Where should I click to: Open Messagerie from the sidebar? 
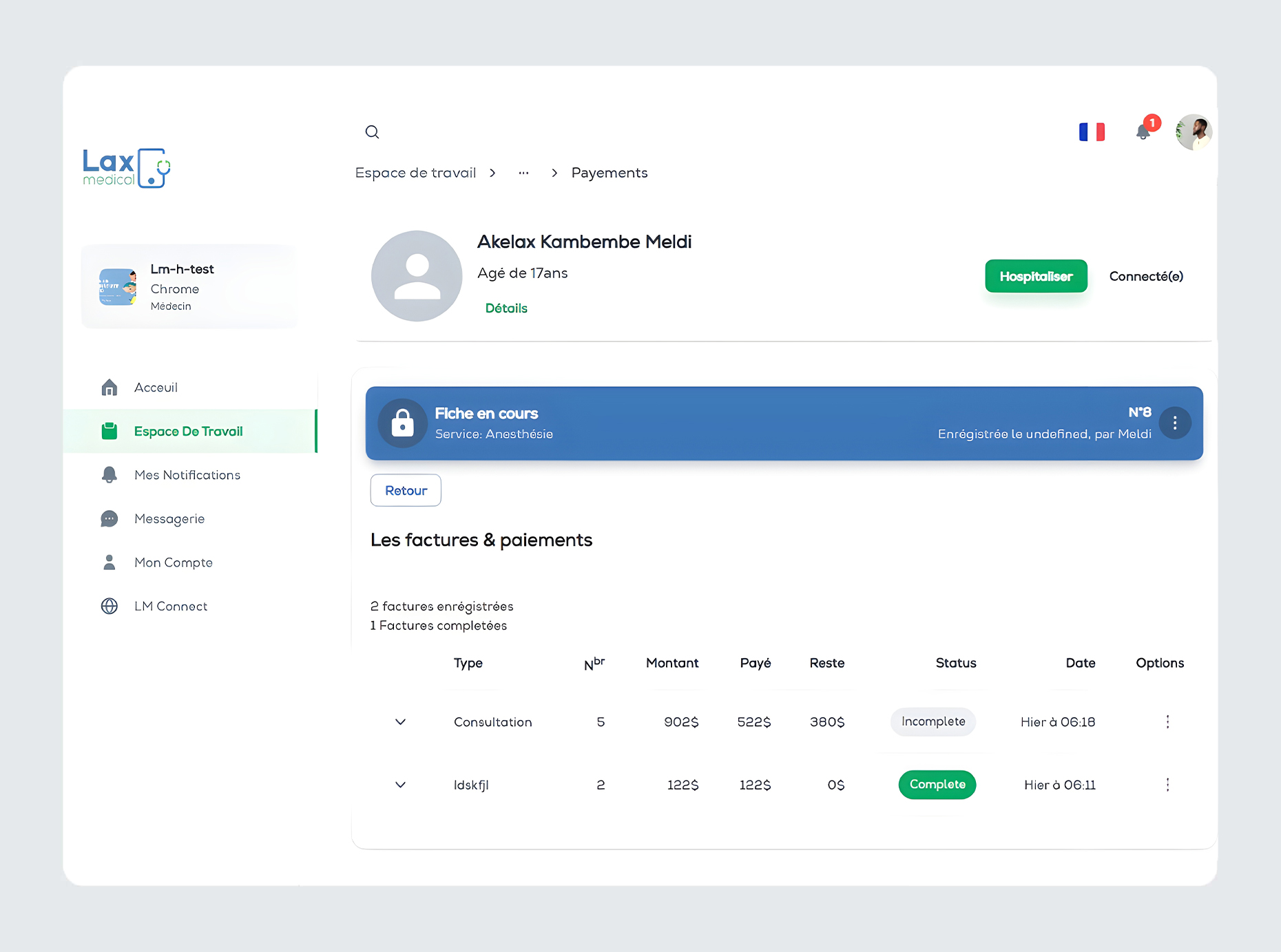click(169, 518)
